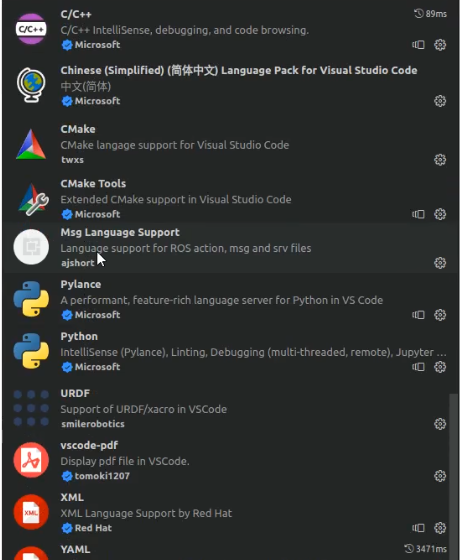Open manage gear for Chinese Language Pack
Image resolution: width=460 pixels, height=560 pixels.
(x=440, y=101)
